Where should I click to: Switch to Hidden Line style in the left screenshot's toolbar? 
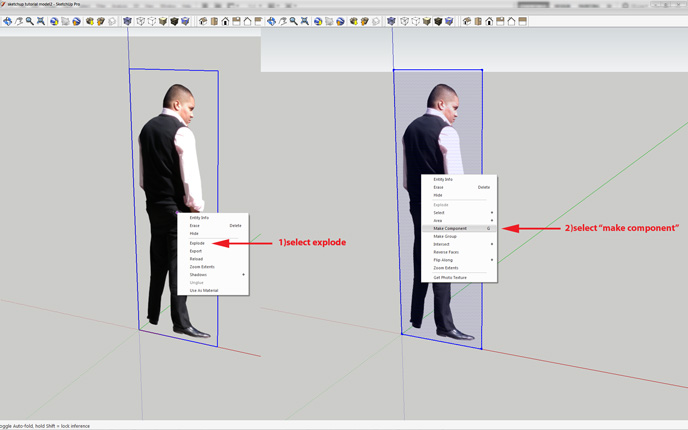tap(152, 21)
